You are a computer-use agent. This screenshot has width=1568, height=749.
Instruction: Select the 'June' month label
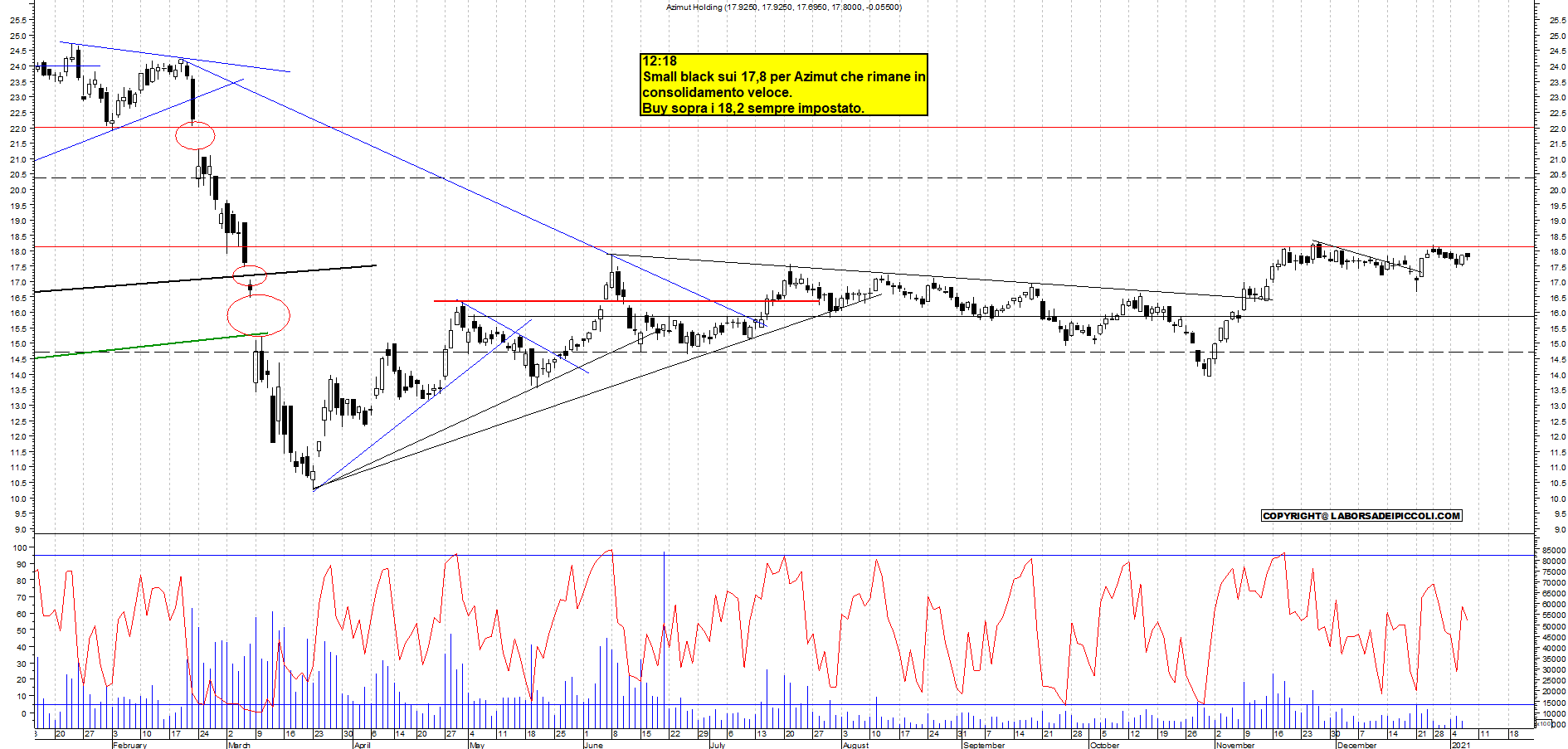tap(593, 745)
